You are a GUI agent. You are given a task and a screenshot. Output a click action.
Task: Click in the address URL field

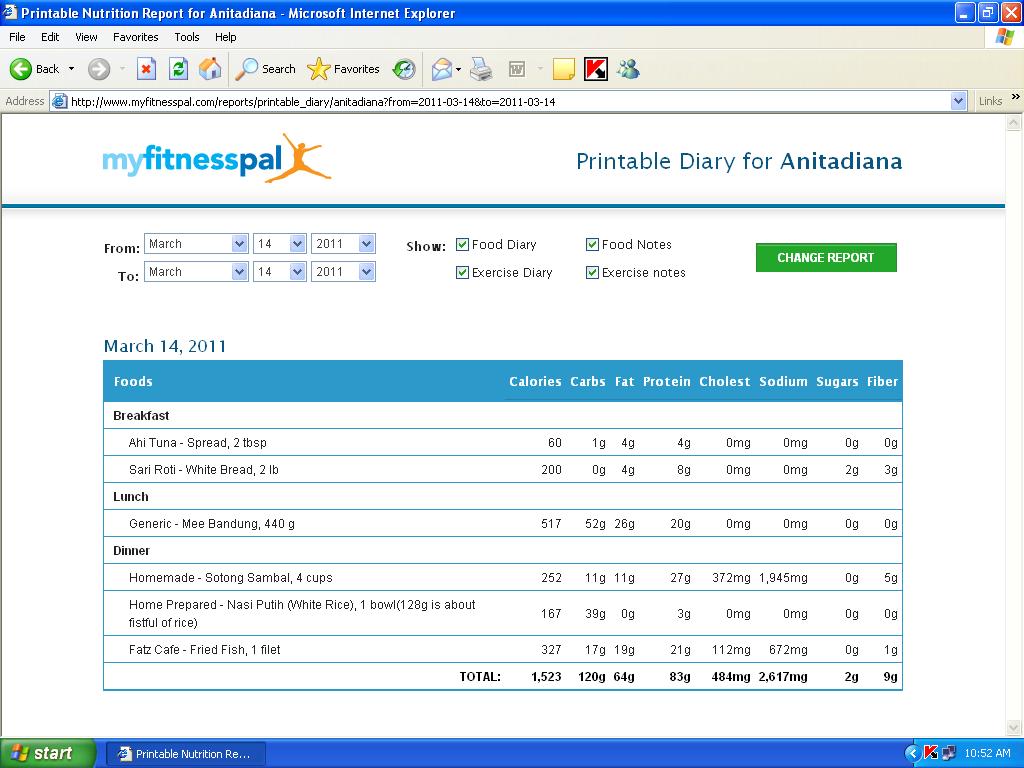[509, 101]
